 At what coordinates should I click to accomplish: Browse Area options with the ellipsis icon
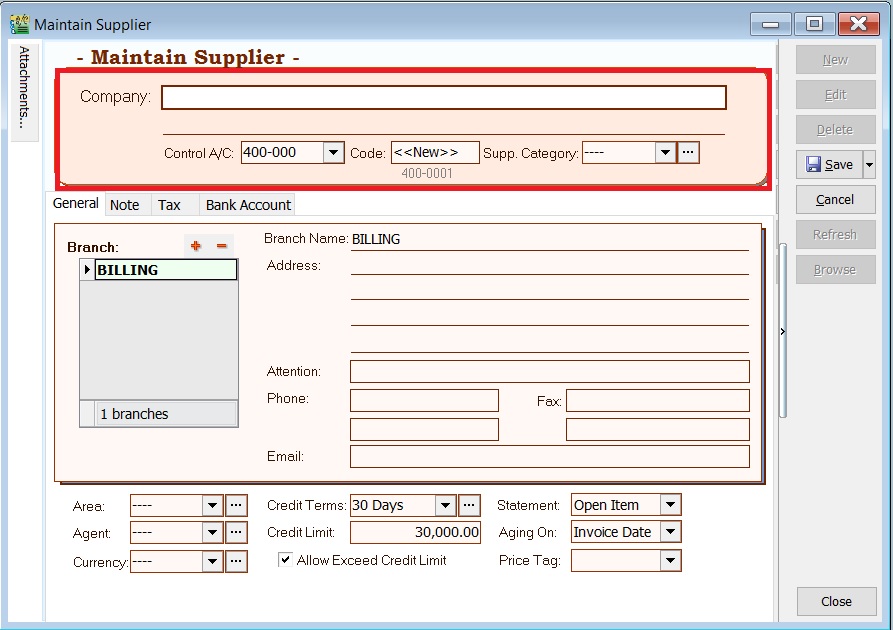pyautogui.click(x=236, y=505)
